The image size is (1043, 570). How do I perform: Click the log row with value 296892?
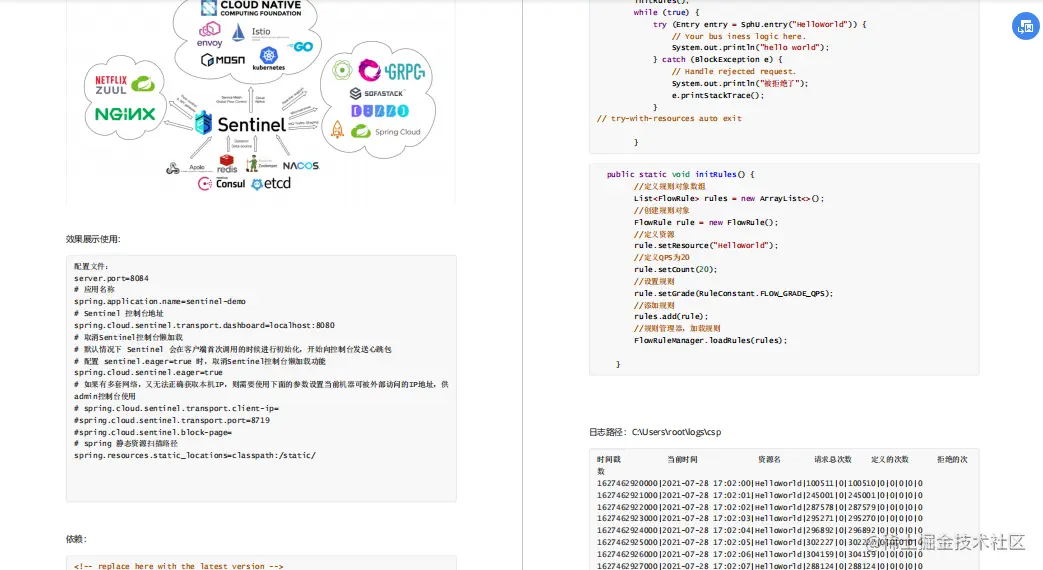tap(760, 531)
